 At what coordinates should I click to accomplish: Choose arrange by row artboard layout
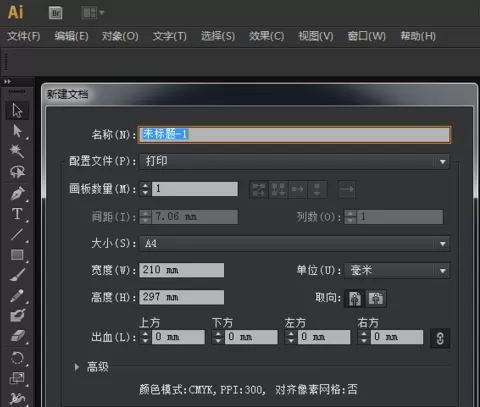(297, 189)
